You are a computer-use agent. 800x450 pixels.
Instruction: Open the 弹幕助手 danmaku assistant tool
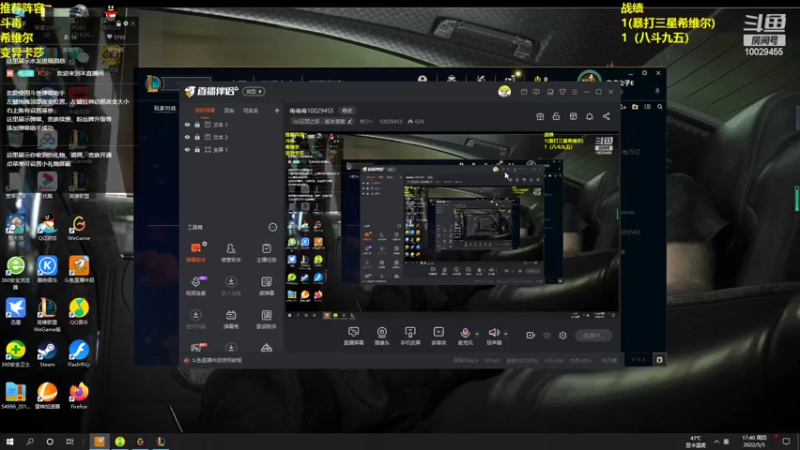click(x=195, y=252)
